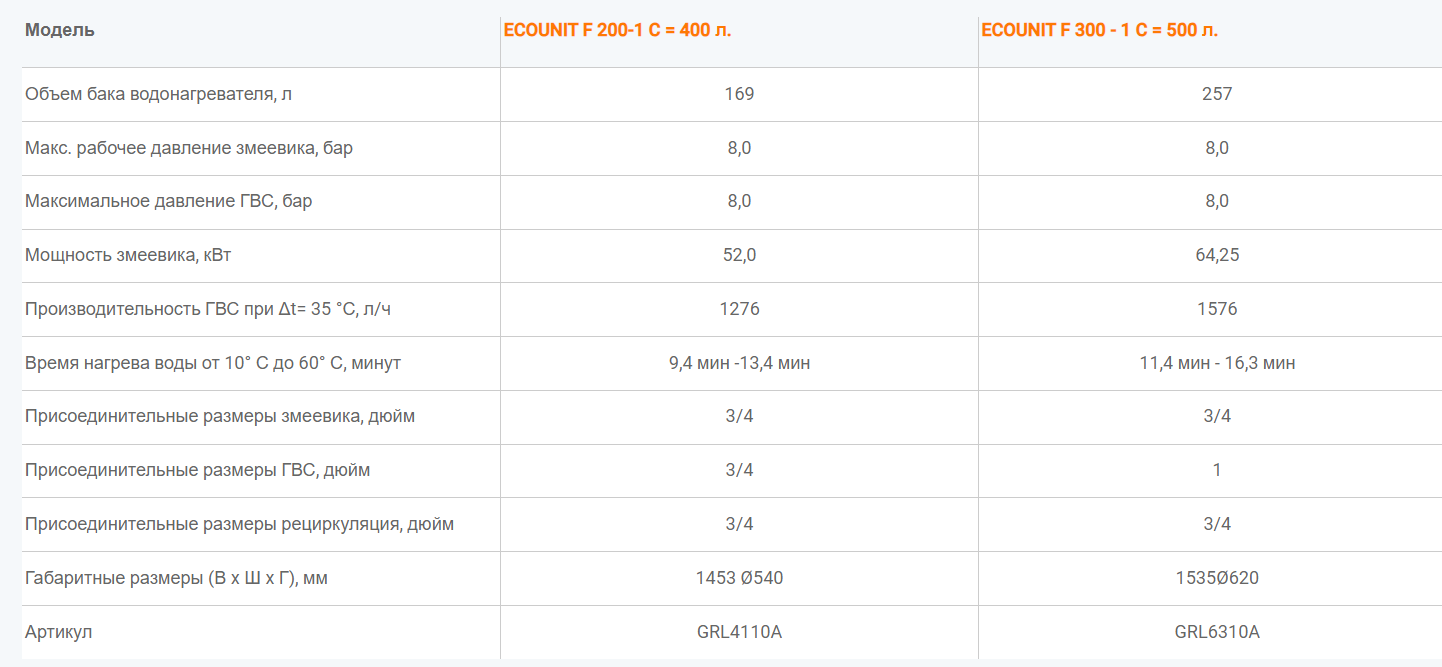This screenshot has height=667, width=1442.
Task: Select the 9,4 мин -13,4 мин cell
Action: click(739, 363)
